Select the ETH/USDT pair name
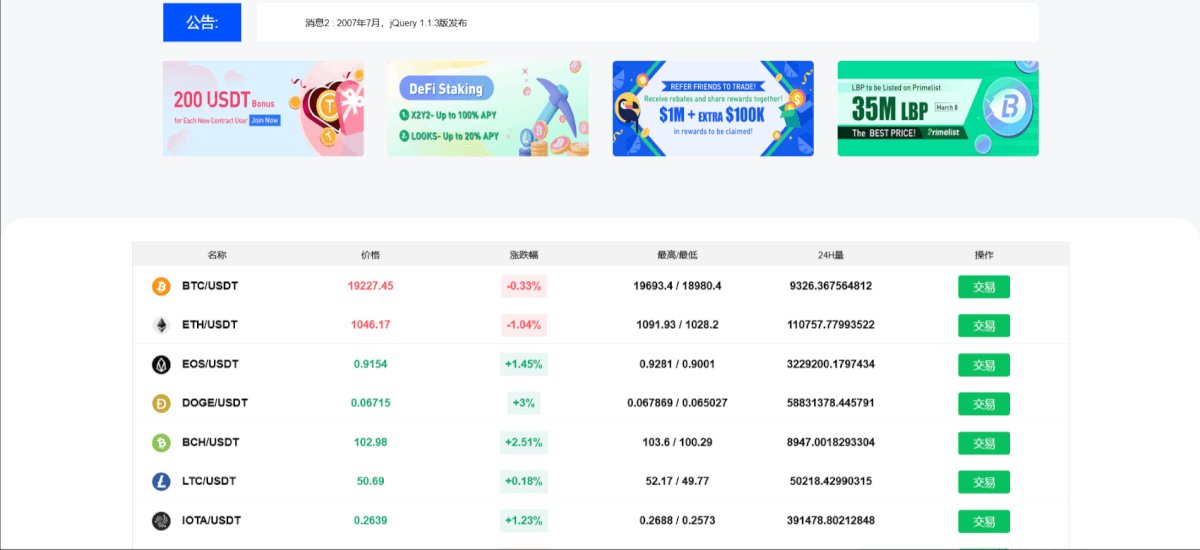 [x=210, y=325]
